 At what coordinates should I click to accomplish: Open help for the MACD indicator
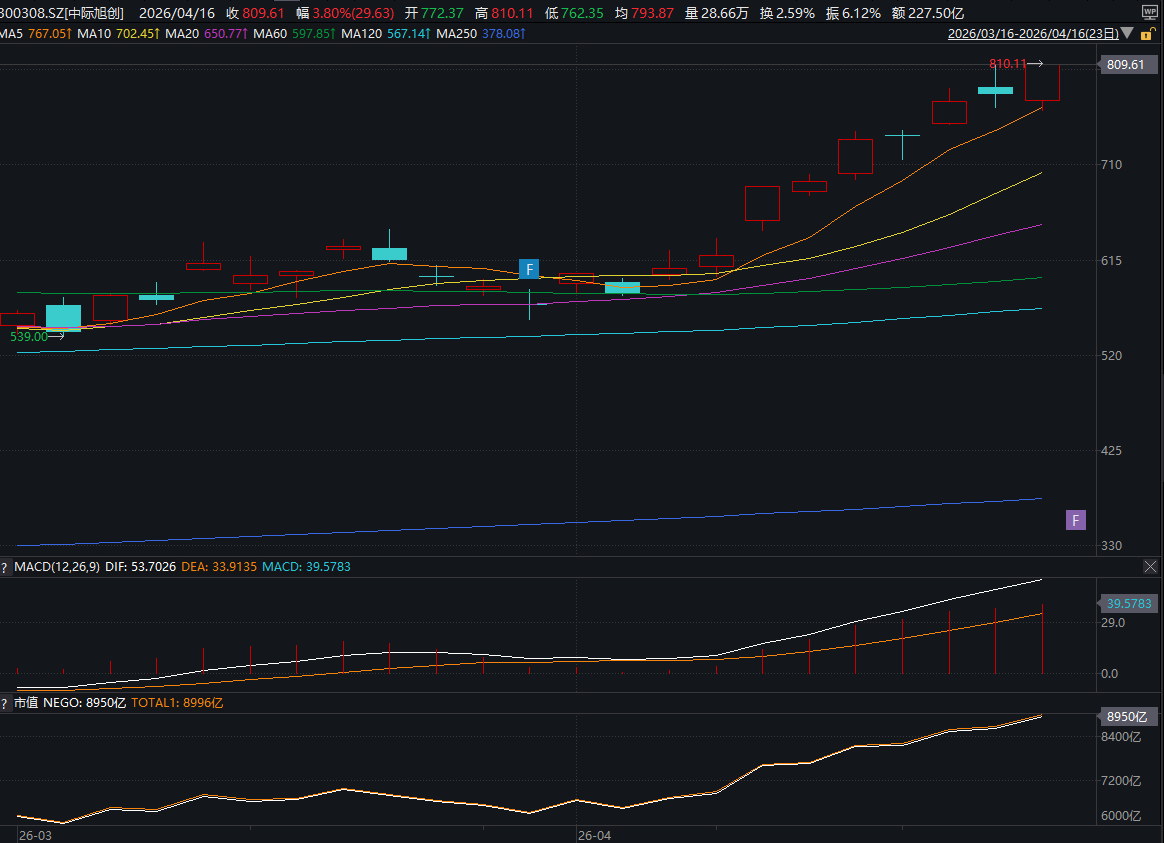[5, 567]
